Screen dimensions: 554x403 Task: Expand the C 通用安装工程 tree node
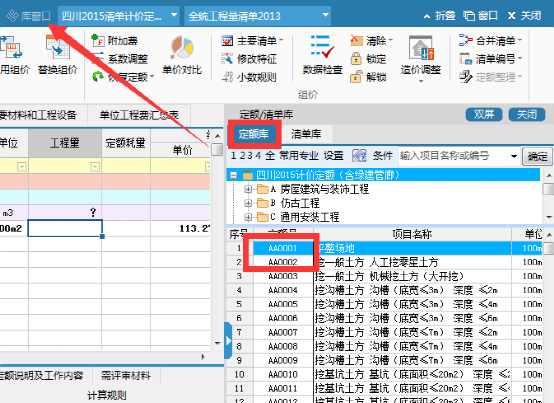(x=248, y=217)
